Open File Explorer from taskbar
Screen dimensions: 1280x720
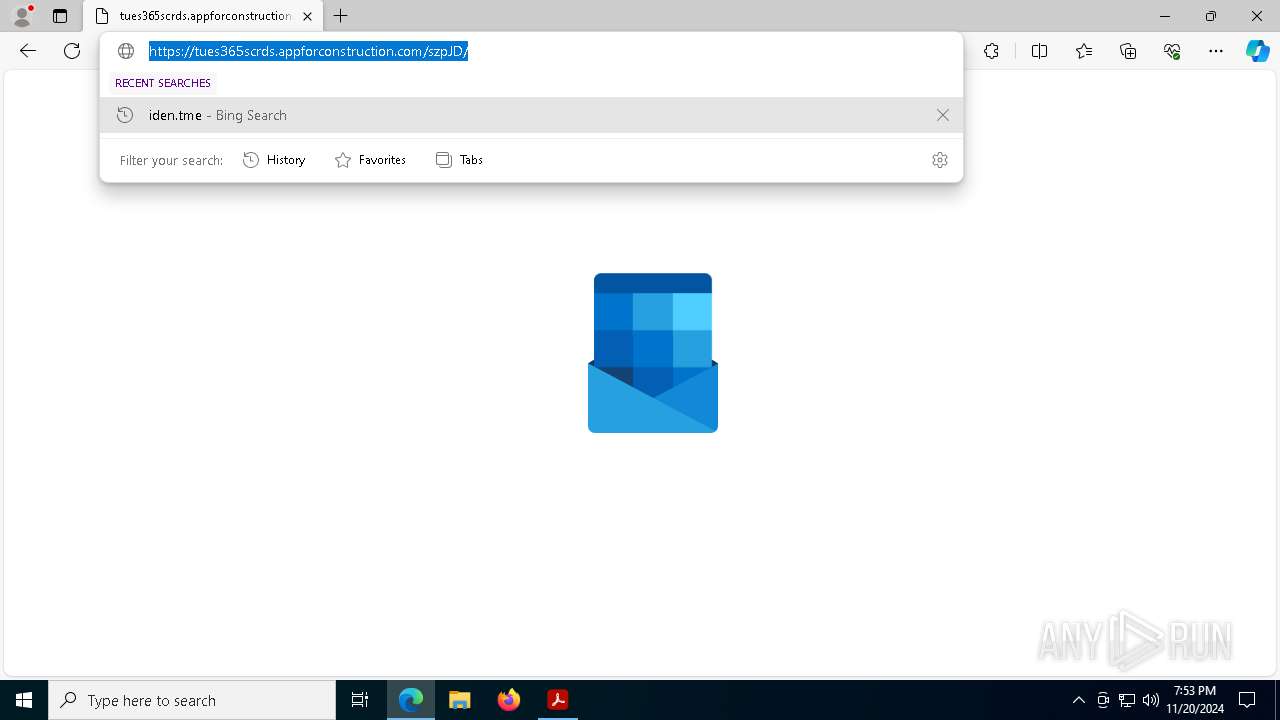tap(460, 700)
